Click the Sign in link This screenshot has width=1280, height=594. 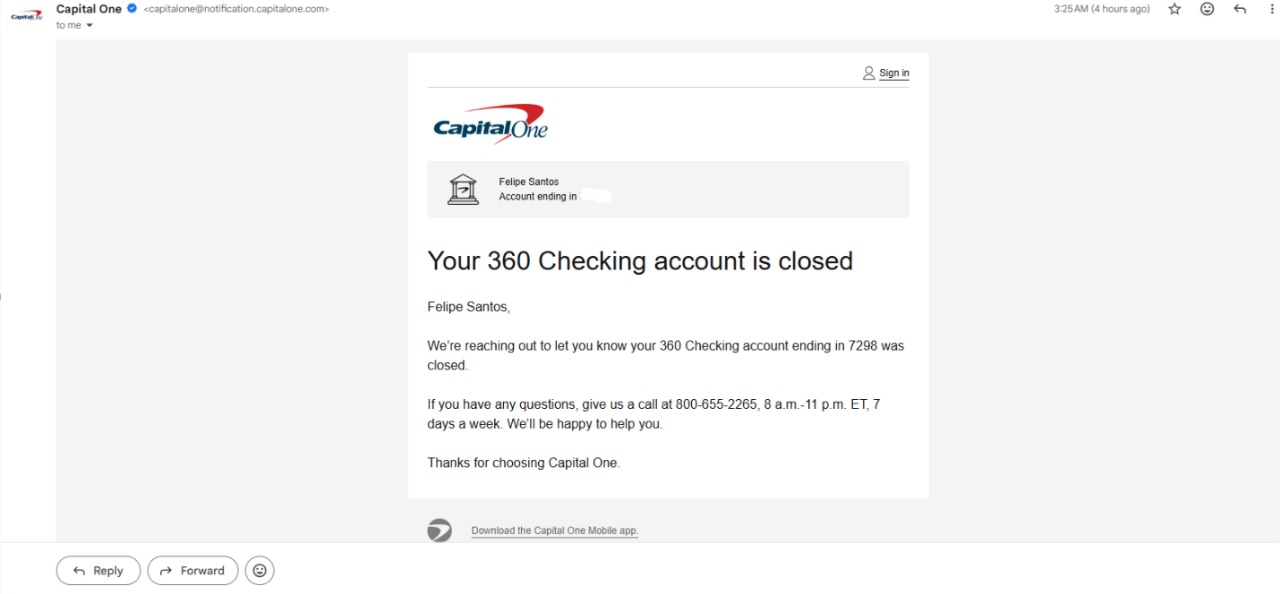[x=894, y=73]
